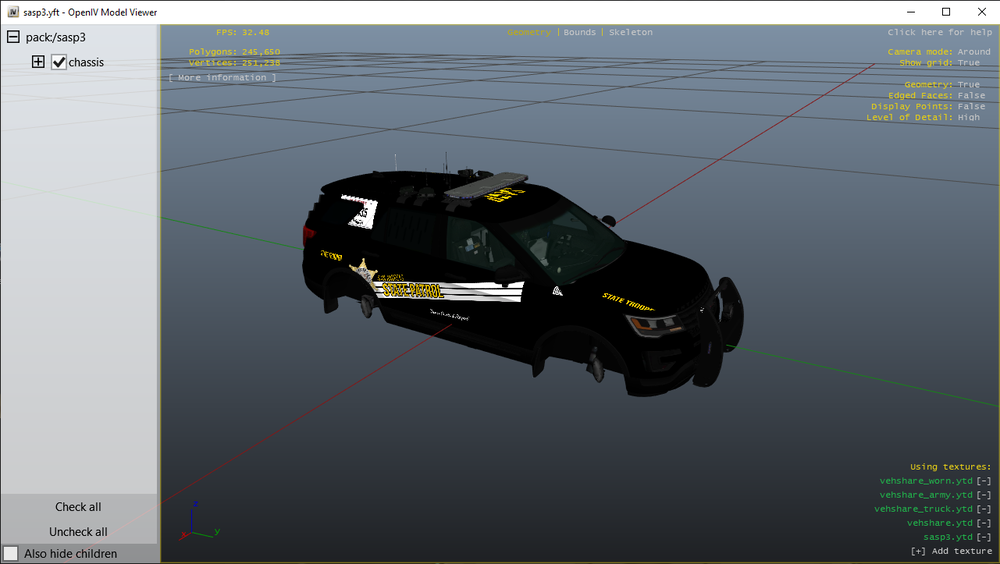Uncheck the chassis visibility checkbox
This screenshot has width=1000, height=564.
pyautogui.click(x=59, y=62)
